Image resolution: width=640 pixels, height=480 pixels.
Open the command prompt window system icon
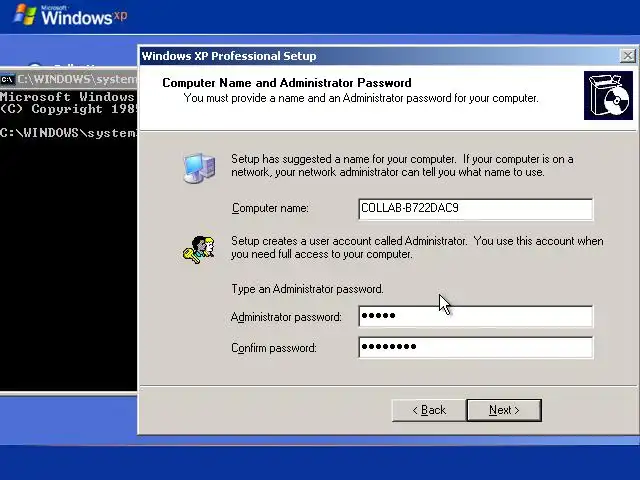[7, 79]
